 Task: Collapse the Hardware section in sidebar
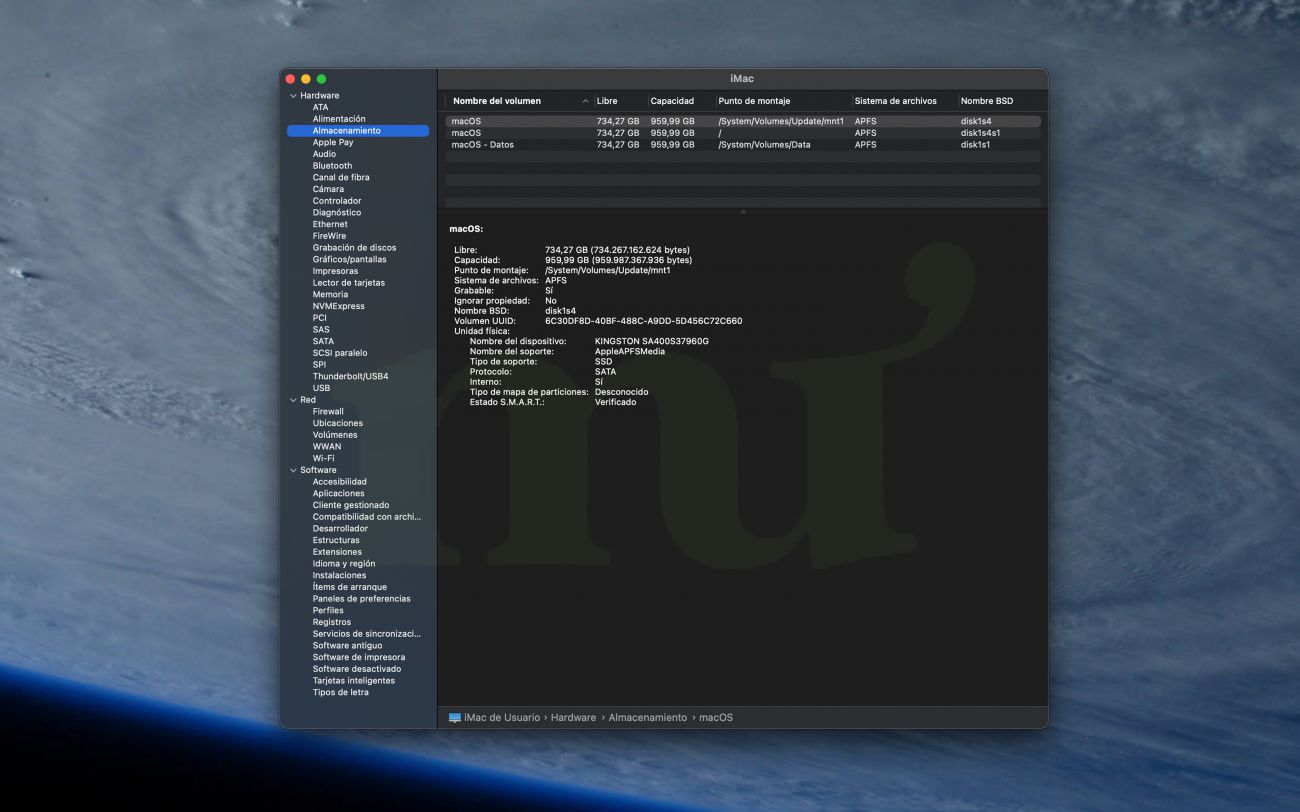[x=293, y=96]
